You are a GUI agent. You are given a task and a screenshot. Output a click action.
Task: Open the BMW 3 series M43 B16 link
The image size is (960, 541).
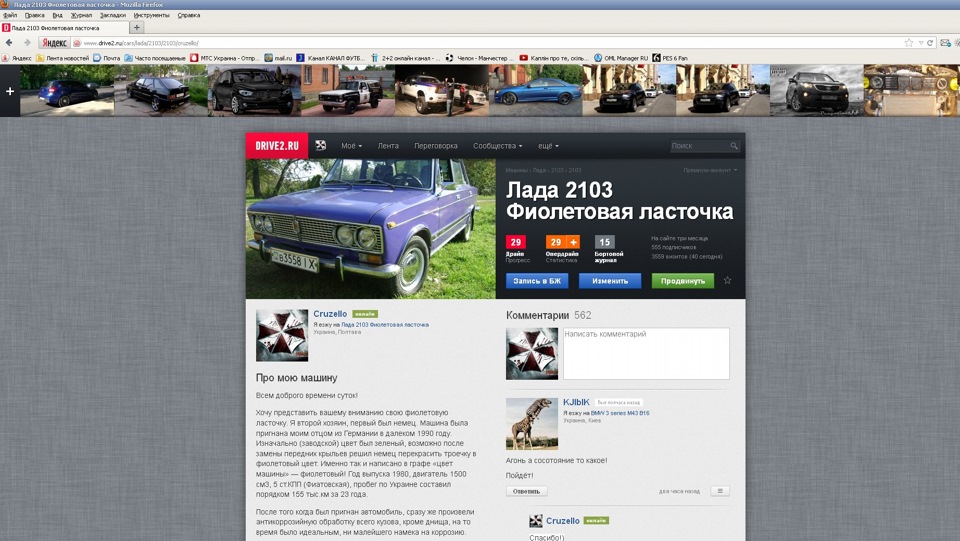[x=620, y=413]
